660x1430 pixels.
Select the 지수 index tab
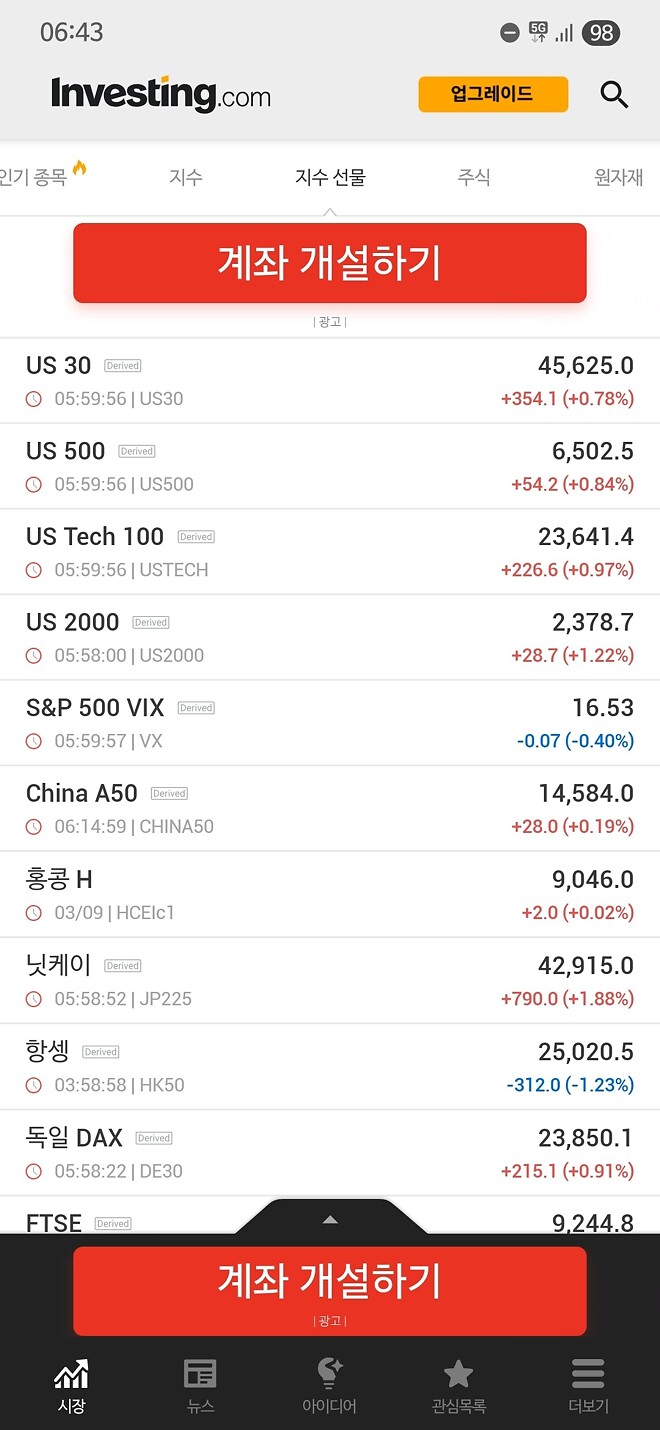[x=186, y=177]
